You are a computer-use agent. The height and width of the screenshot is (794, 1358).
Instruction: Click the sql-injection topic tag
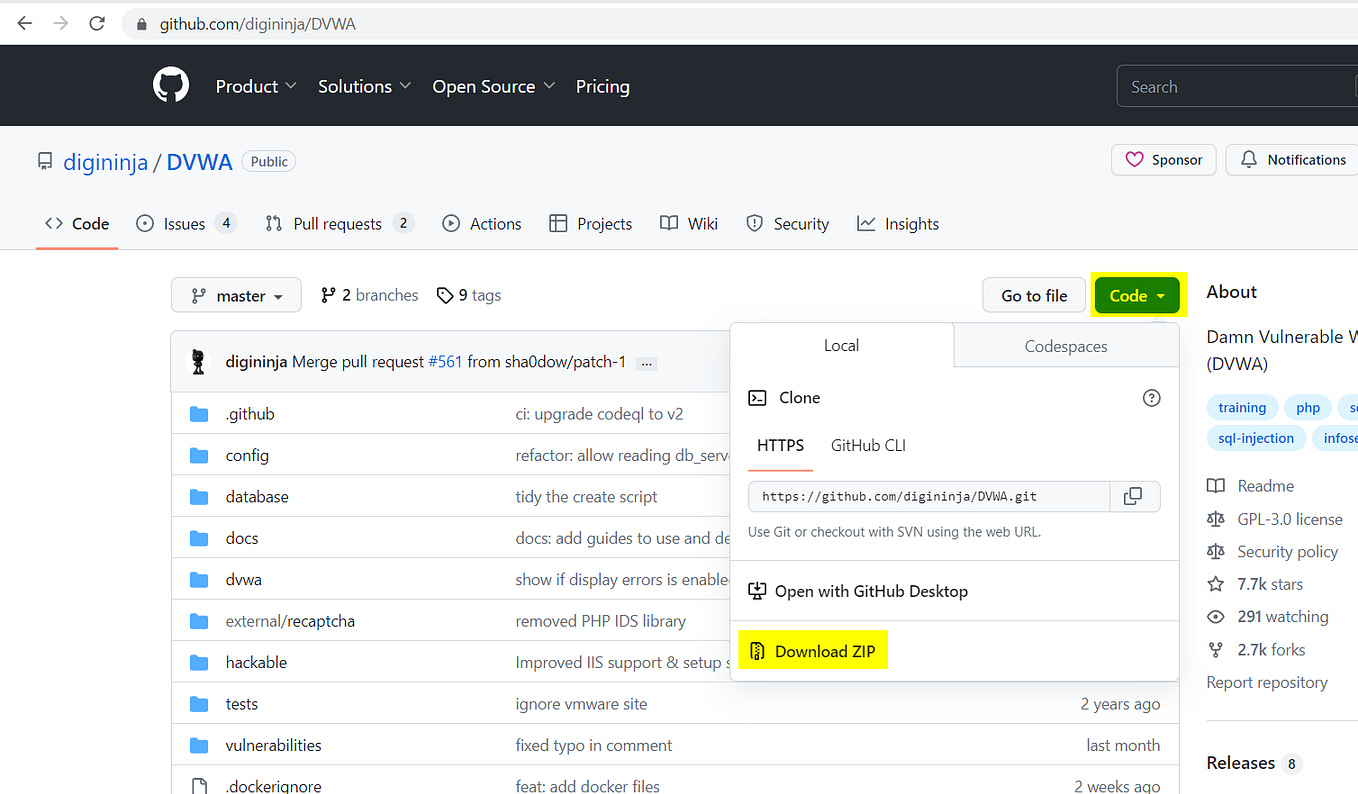coord(1256,438)
